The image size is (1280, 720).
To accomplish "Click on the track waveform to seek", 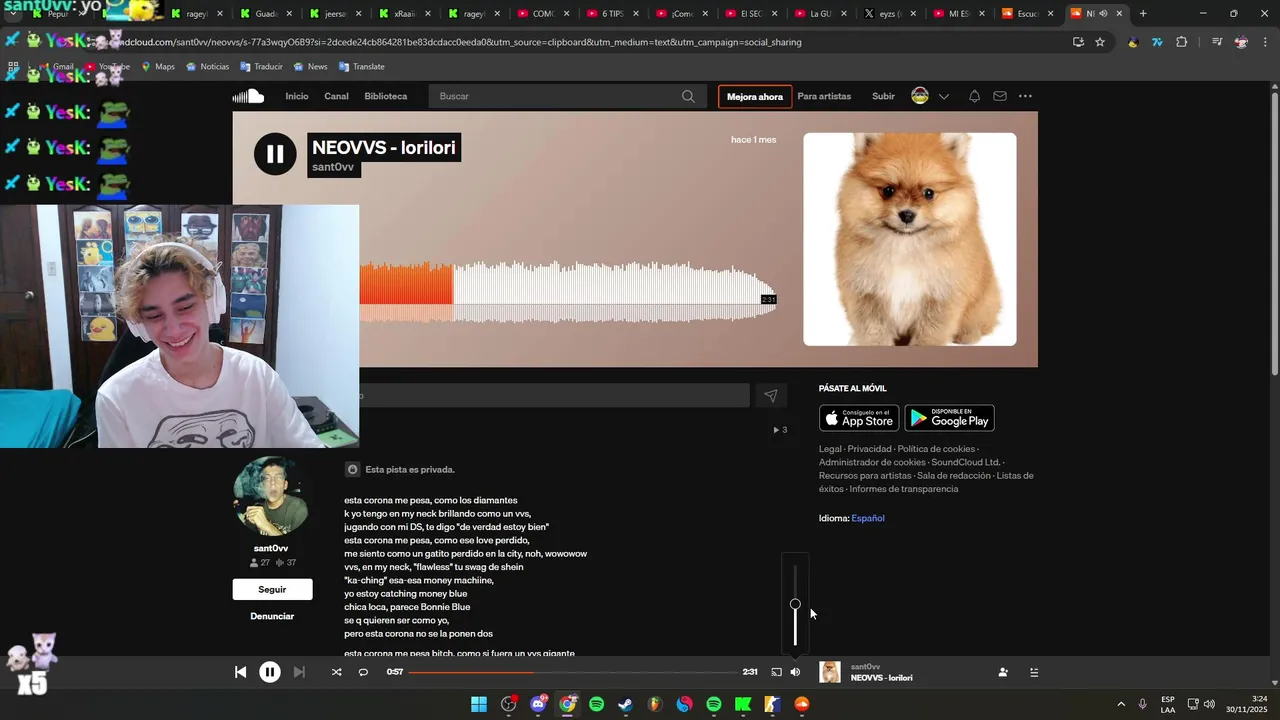I will point(568,292).
